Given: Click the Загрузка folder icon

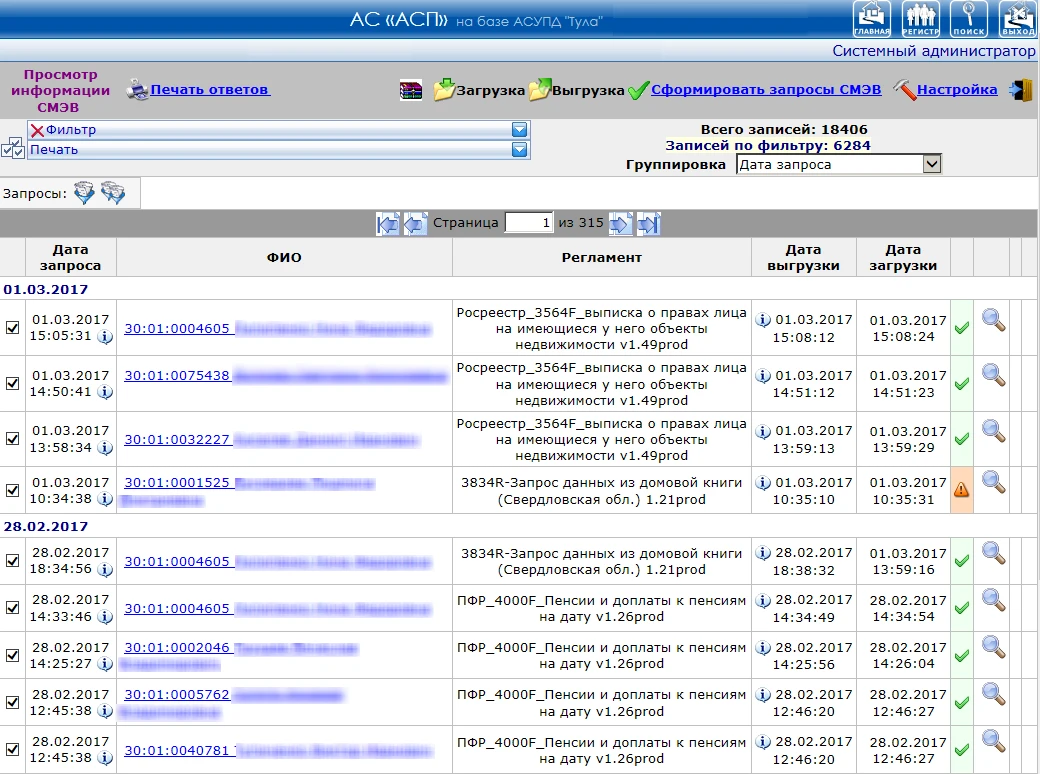Looking at the screenshot, I should point(444,90).
